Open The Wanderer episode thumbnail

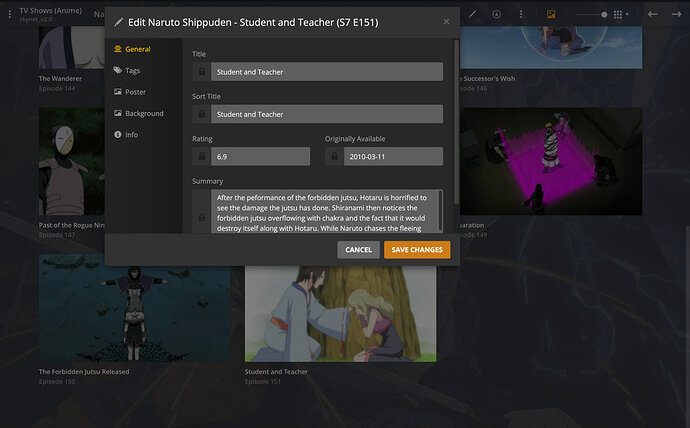coord(72,47)
